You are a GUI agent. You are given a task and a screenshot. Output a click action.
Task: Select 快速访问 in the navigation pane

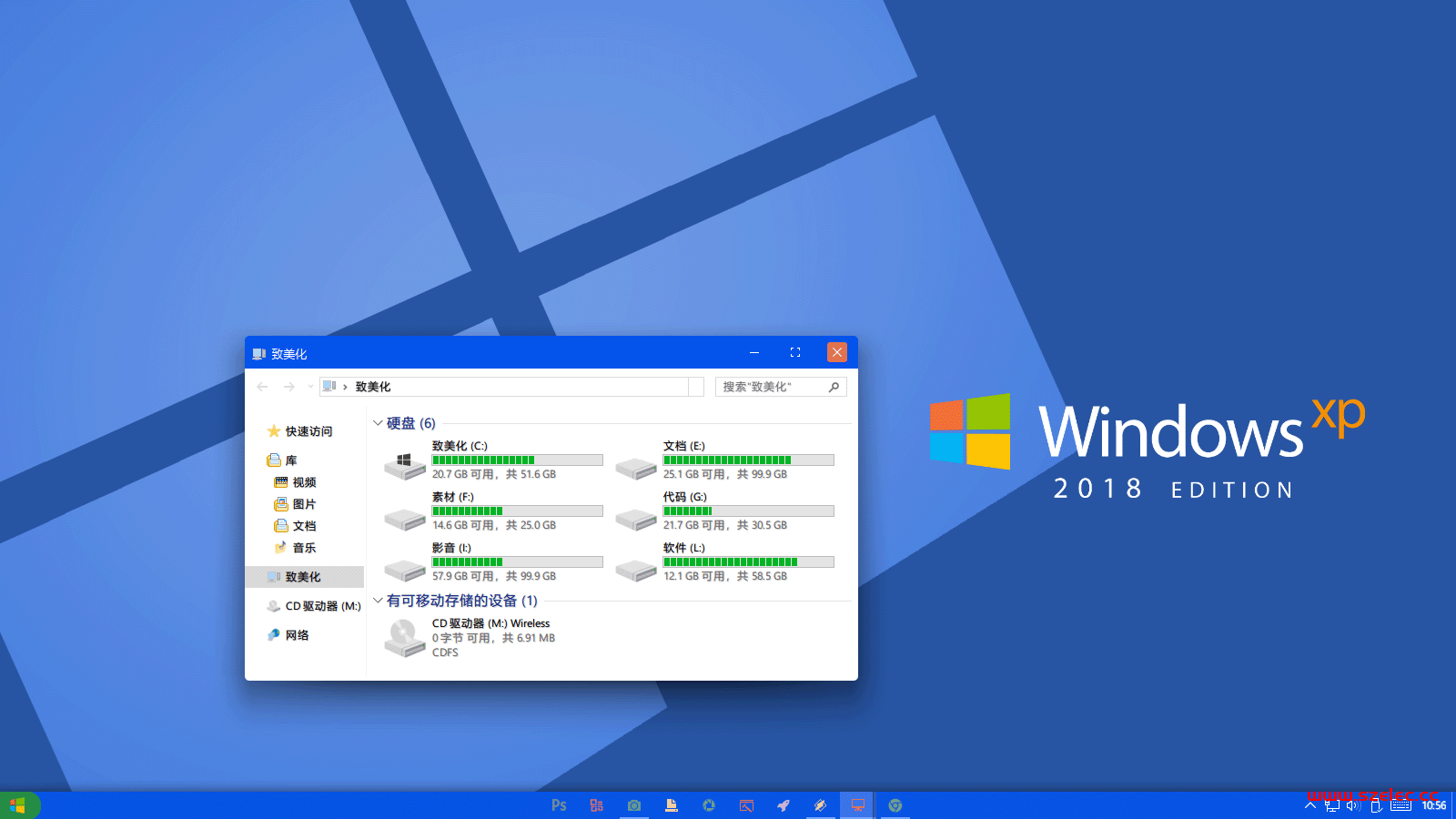(x=308, y=431)
